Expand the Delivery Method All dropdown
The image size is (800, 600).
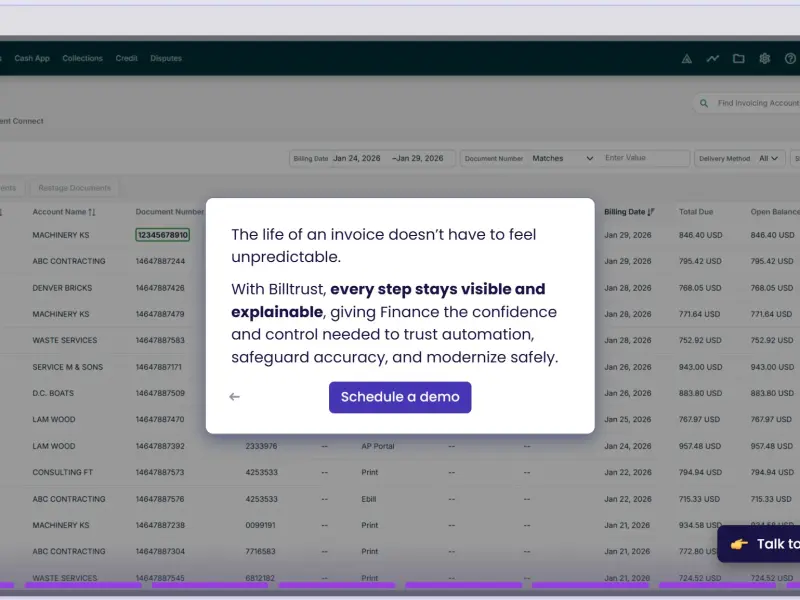tap(768, 158)
